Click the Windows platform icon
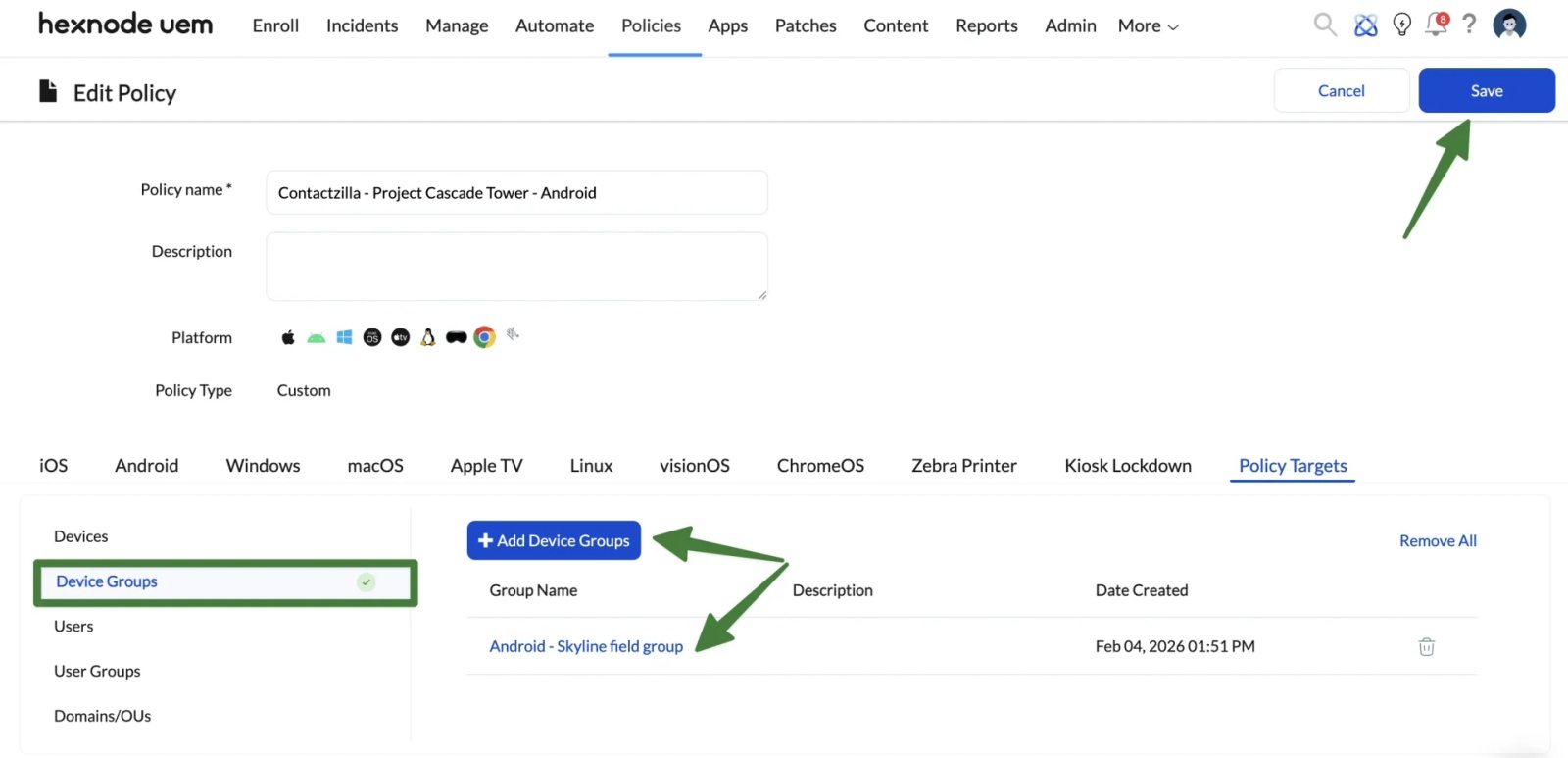 coord(344,337)
